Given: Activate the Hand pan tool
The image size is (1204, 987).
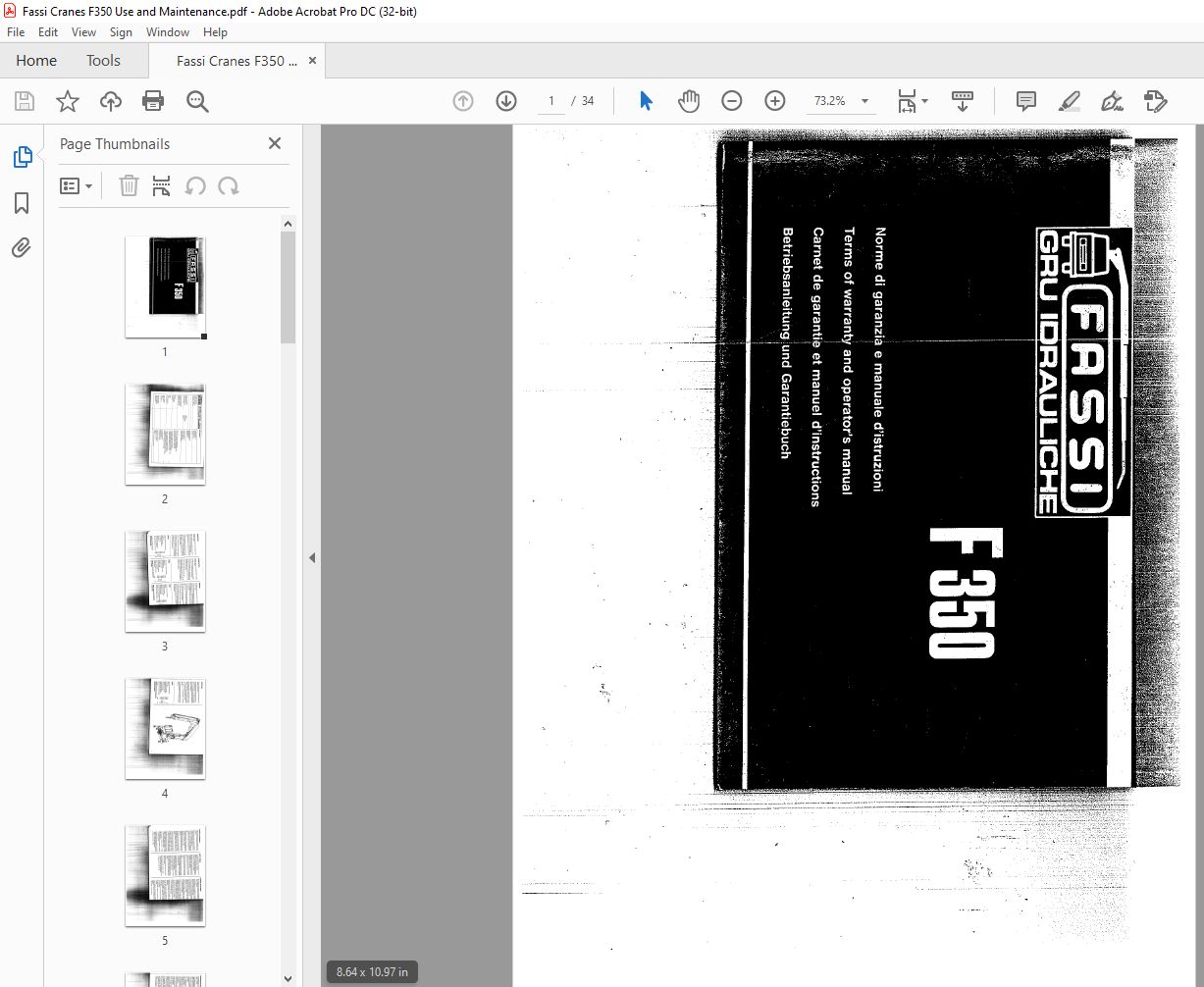Looking at the screenshot, I should 689,101.
